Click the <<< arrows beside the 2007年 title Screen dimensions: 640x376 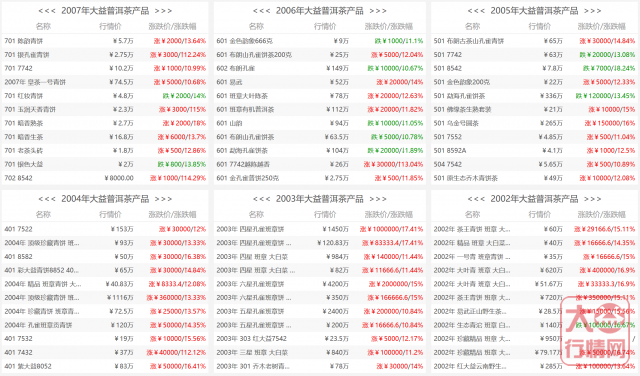(47, 11)
